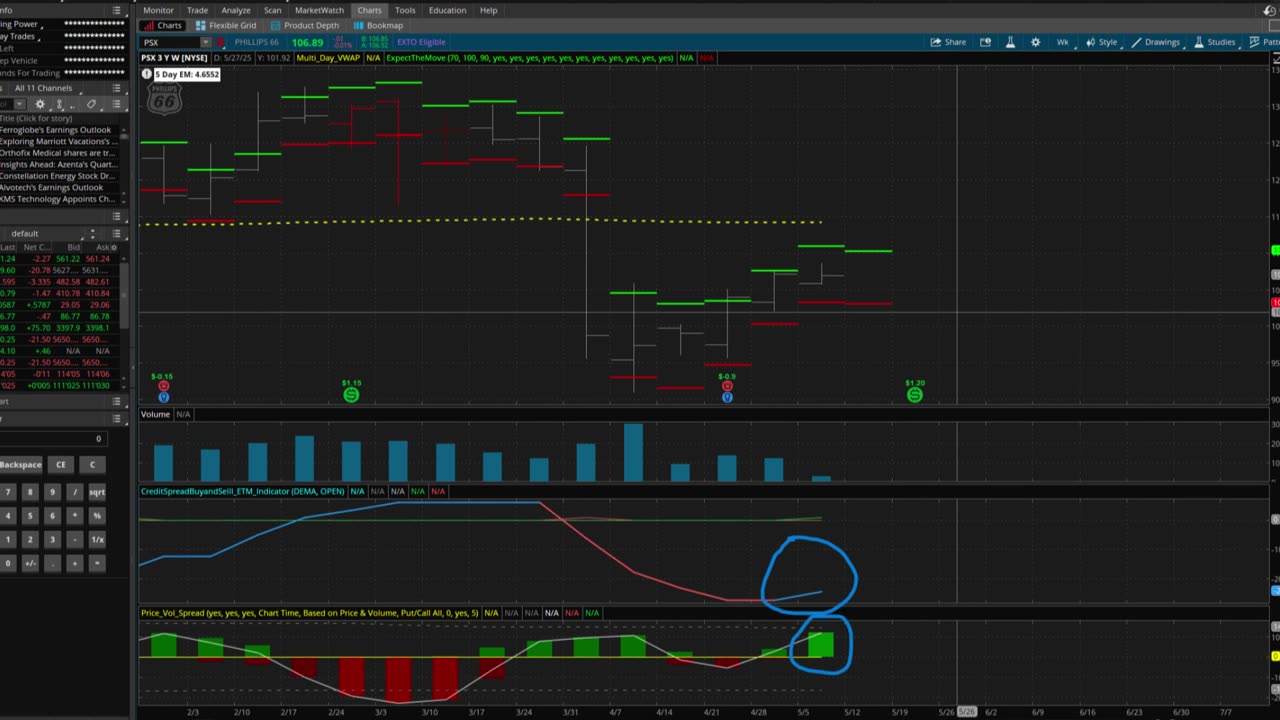The width and height of the screenshot is (1280, 720).
Task: Click the news tag filter icon
Action: coord(91,104)
